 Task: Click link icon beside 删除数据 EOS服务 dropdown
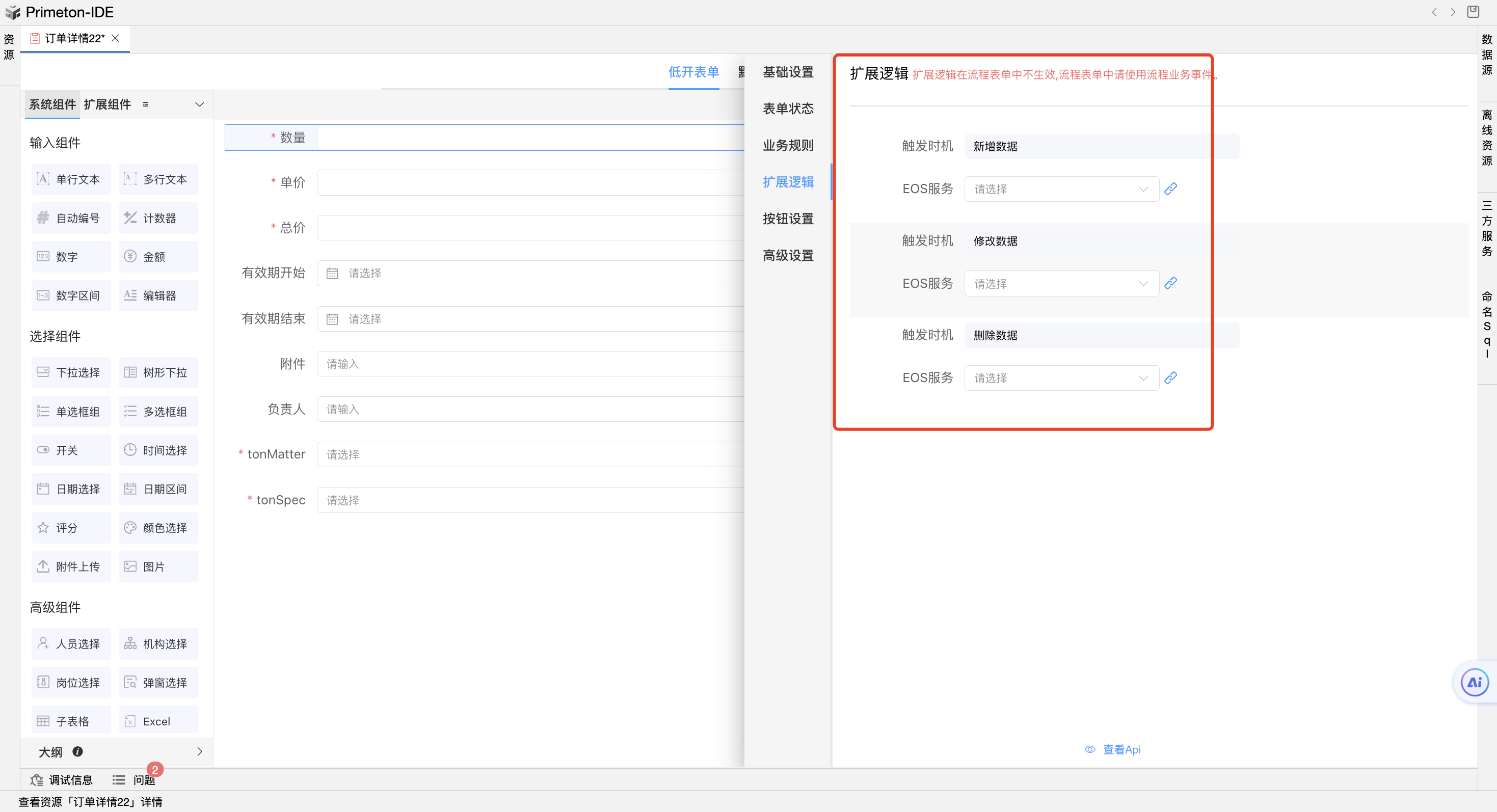tap(1170, 378)
